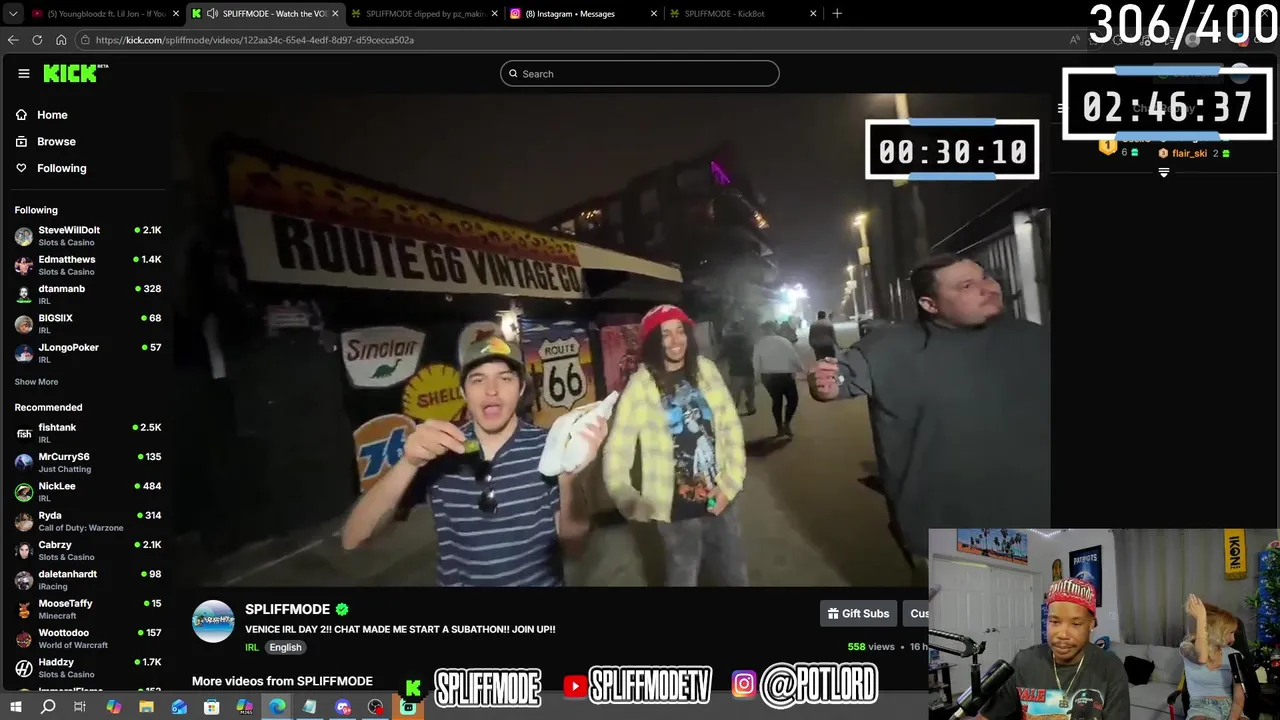The height and width of the screenshot is (720, 1280).
Task: Click SPLIFFMODE channel profile picture
Action: point(213,621)
